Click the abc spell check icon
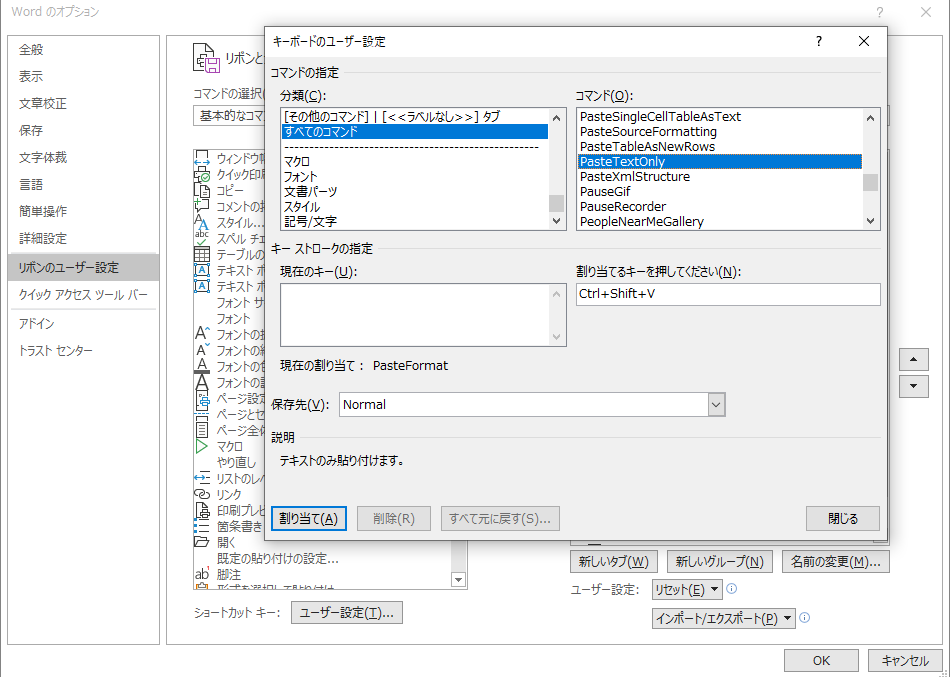Viewport: 950px width, 677px height. (202, 238)
